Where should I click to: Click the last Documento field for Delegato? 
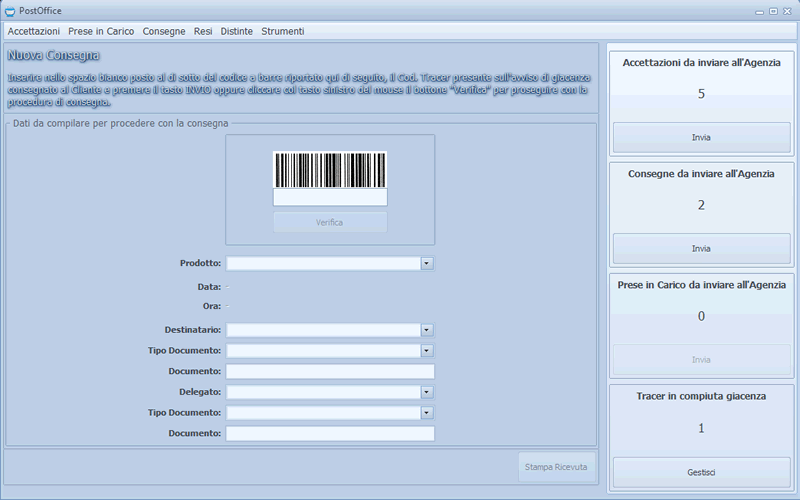click(330, 433)
